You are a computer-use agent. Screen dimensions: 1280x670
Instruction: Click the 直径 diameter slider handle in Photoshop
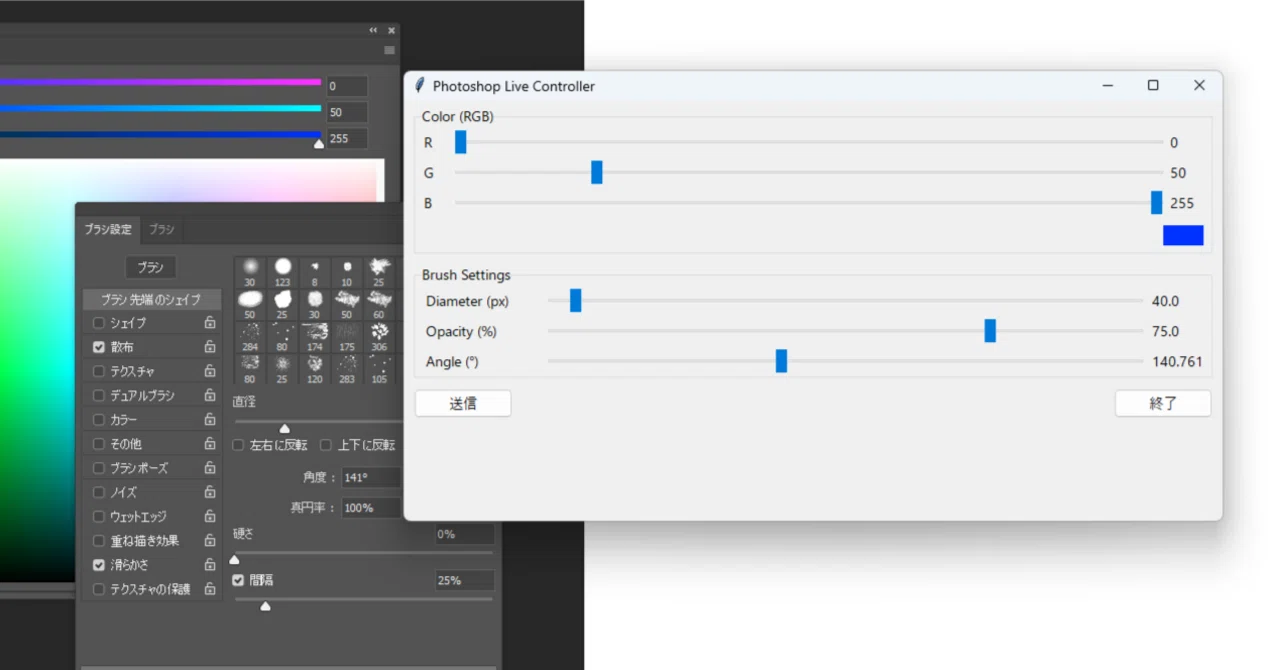pos(285,428)
